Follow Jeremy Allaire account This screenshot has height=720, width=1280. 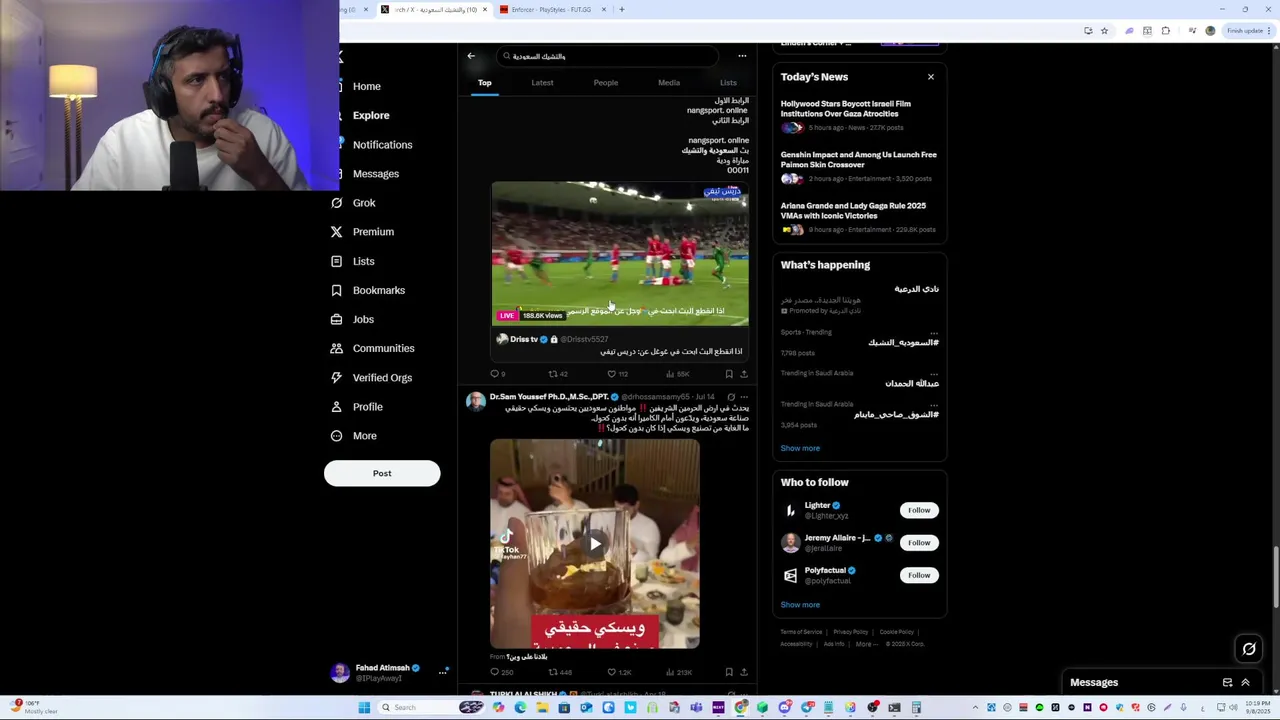tap(918, 543)
